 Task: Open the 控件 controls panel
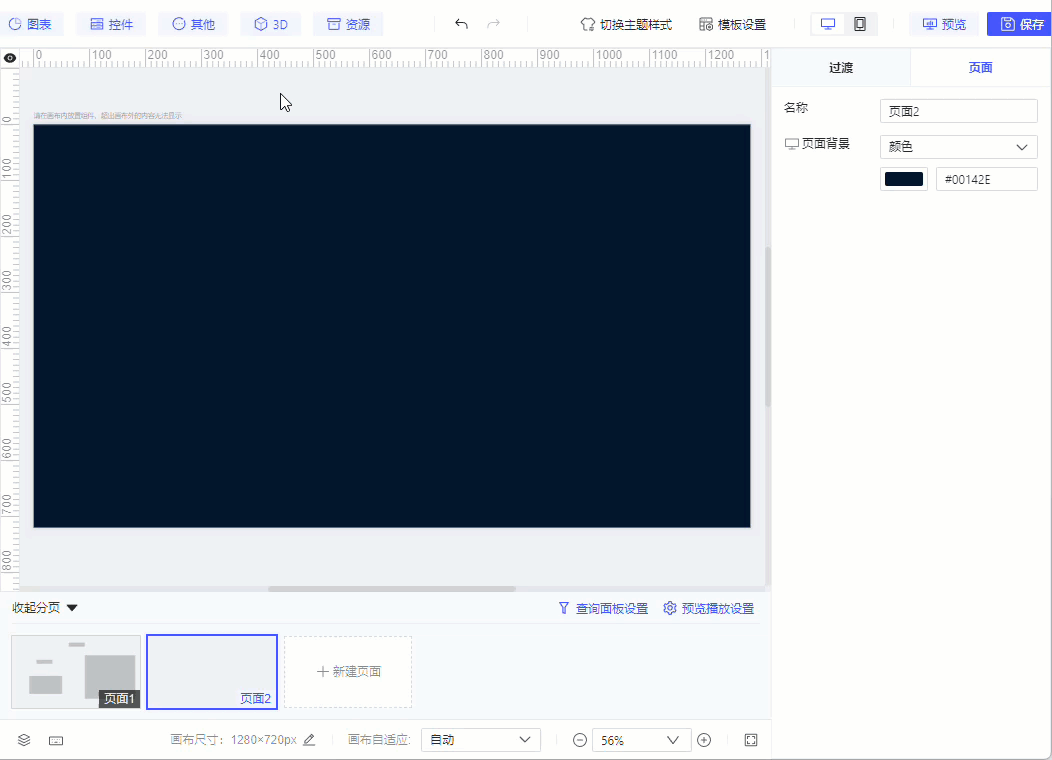click(x=111, y=24)
